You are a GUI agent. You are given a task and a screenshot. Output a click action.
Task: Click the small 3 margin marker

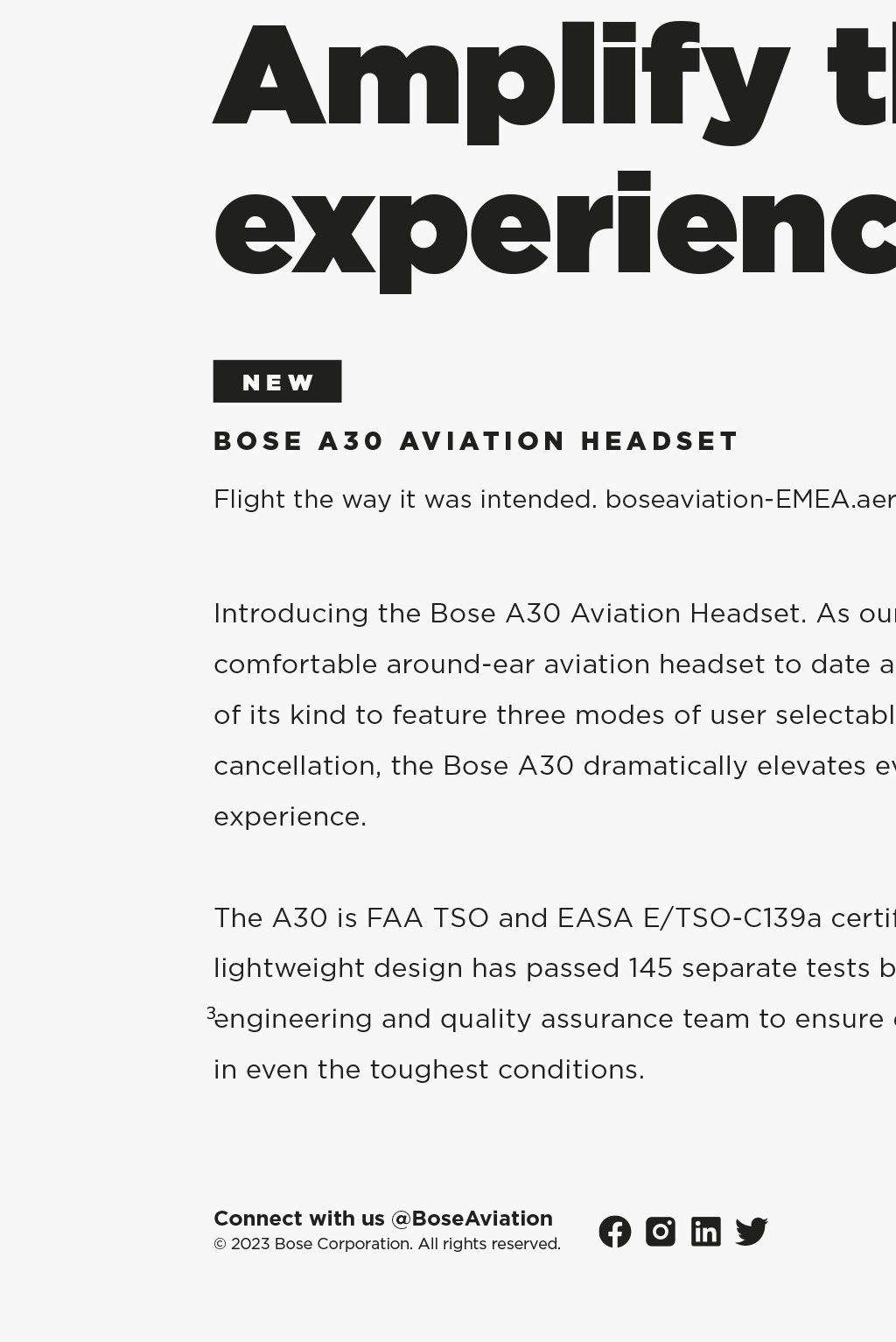coord(211,1014)
